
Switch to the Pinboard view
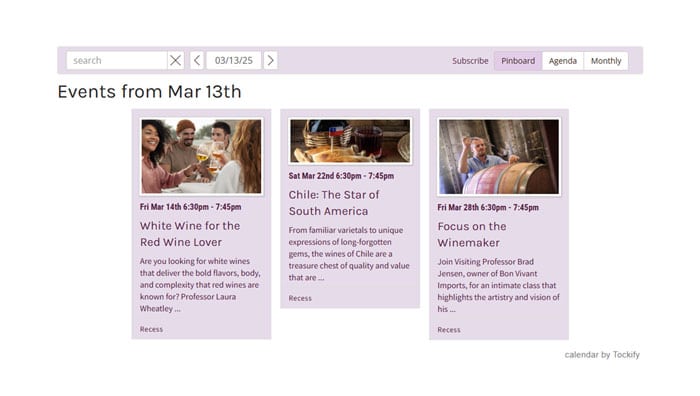pos(518,61)
